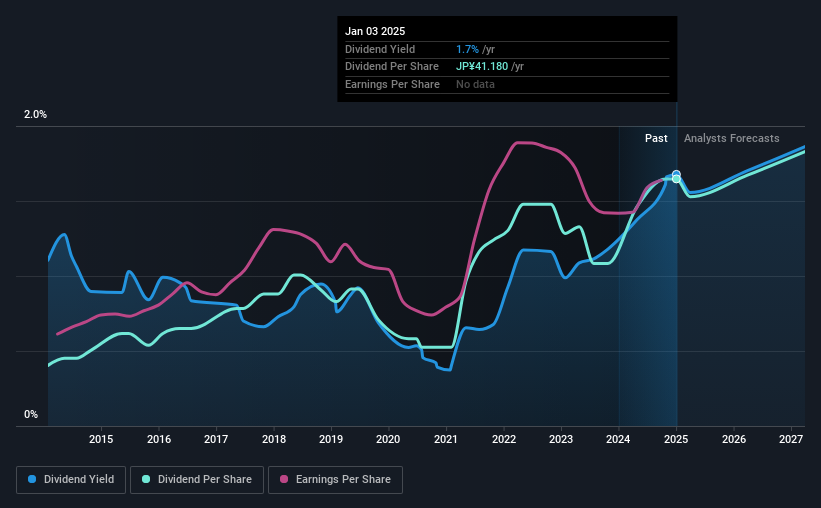Screen dimensions: 821x508
Task: Click the 2020 x-axis label
Action: 388,439
